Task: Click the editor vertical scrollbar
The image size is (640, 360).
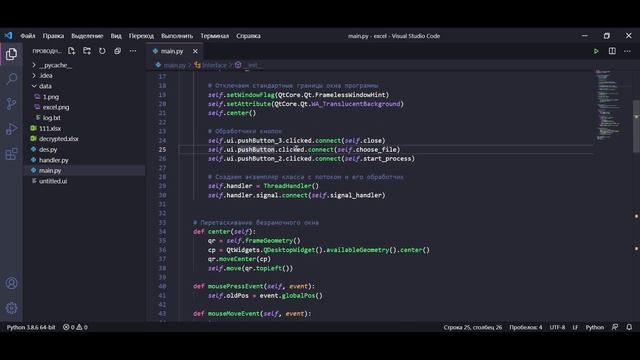Action: click(x=636, y=127)
